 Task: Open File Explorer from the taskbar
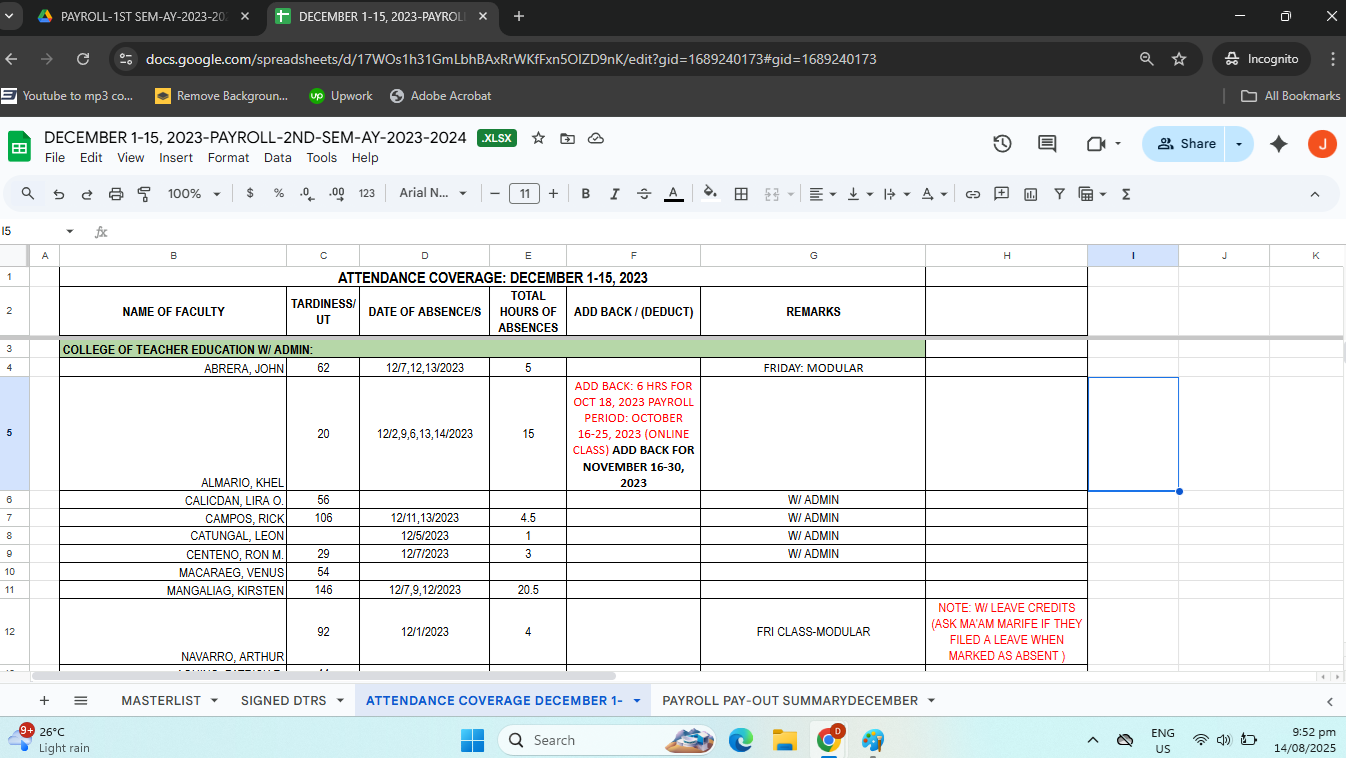784,740
